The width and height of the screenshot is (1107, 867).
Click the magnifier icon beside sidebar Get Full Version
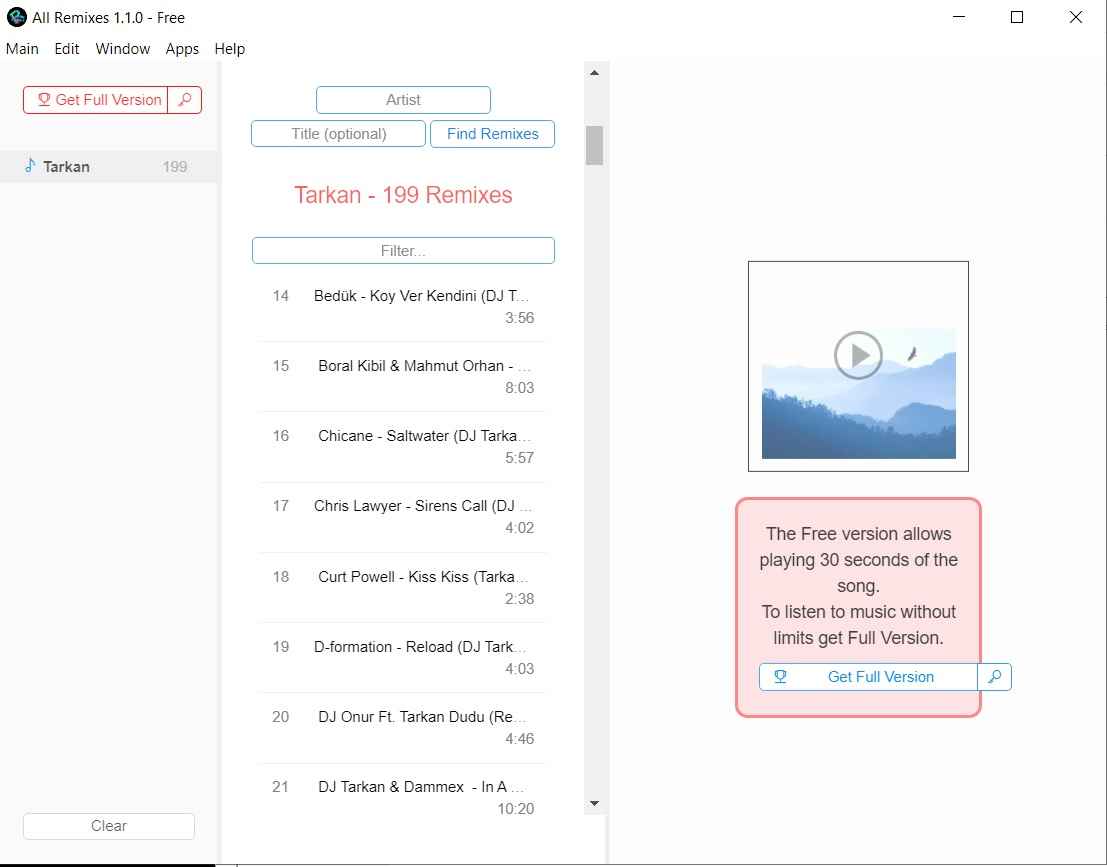coord(184,100)
